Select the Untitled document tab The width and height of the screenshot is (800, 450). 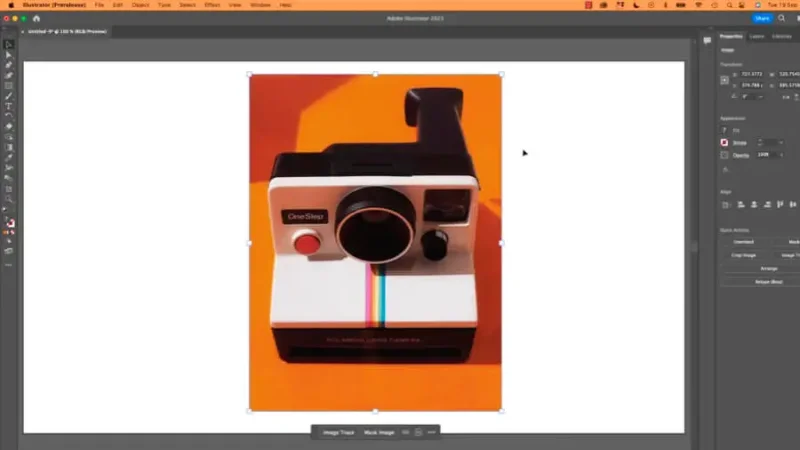pos(67,32)
